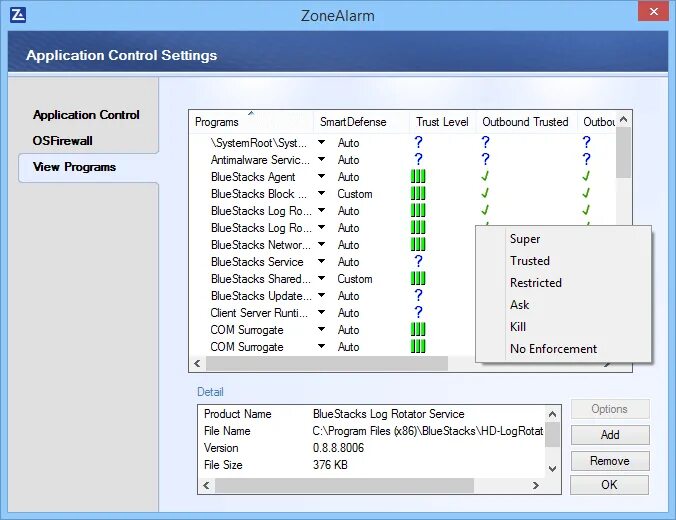
Task: Click the Version value 0.8.8.8006
Action: pos(338,448)
